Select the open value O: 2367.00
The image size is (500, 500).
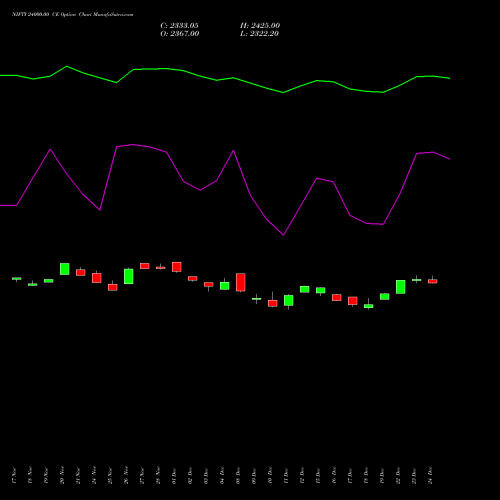[x=180, y=34]
